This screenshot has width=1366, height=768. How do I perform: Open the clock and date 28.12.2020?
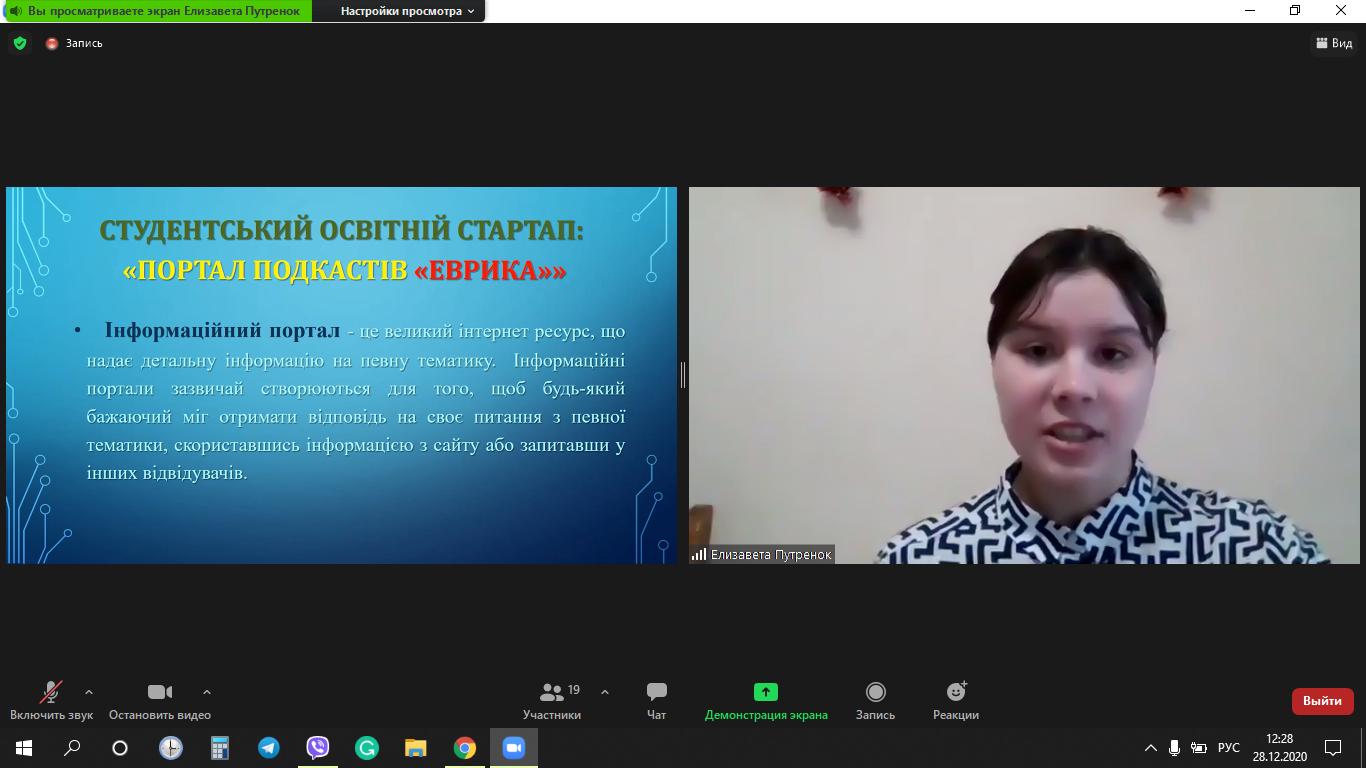(1279, 747)
